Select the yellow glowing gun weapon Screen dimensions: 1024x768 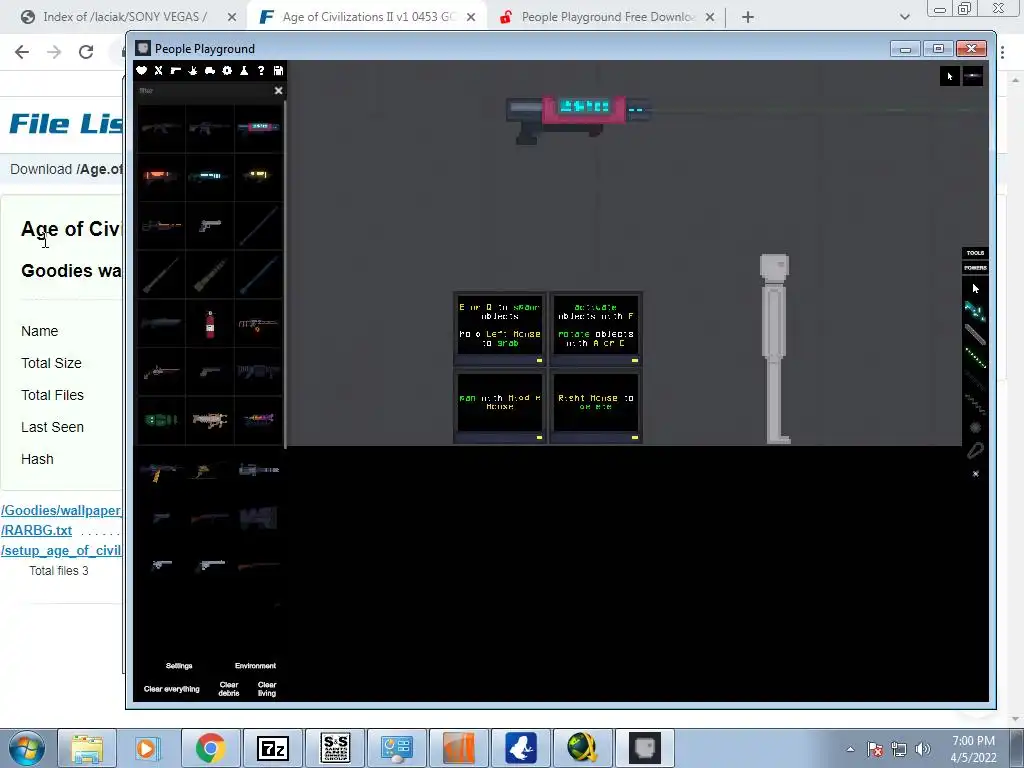point(259,176)
